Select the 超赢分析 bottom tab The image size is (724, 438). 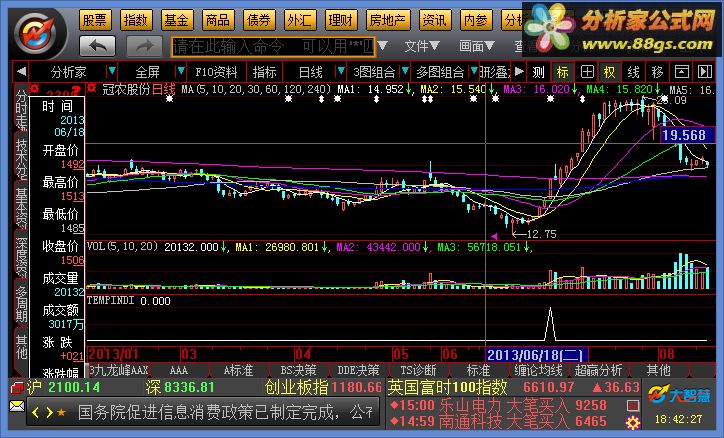pos(598,370)
